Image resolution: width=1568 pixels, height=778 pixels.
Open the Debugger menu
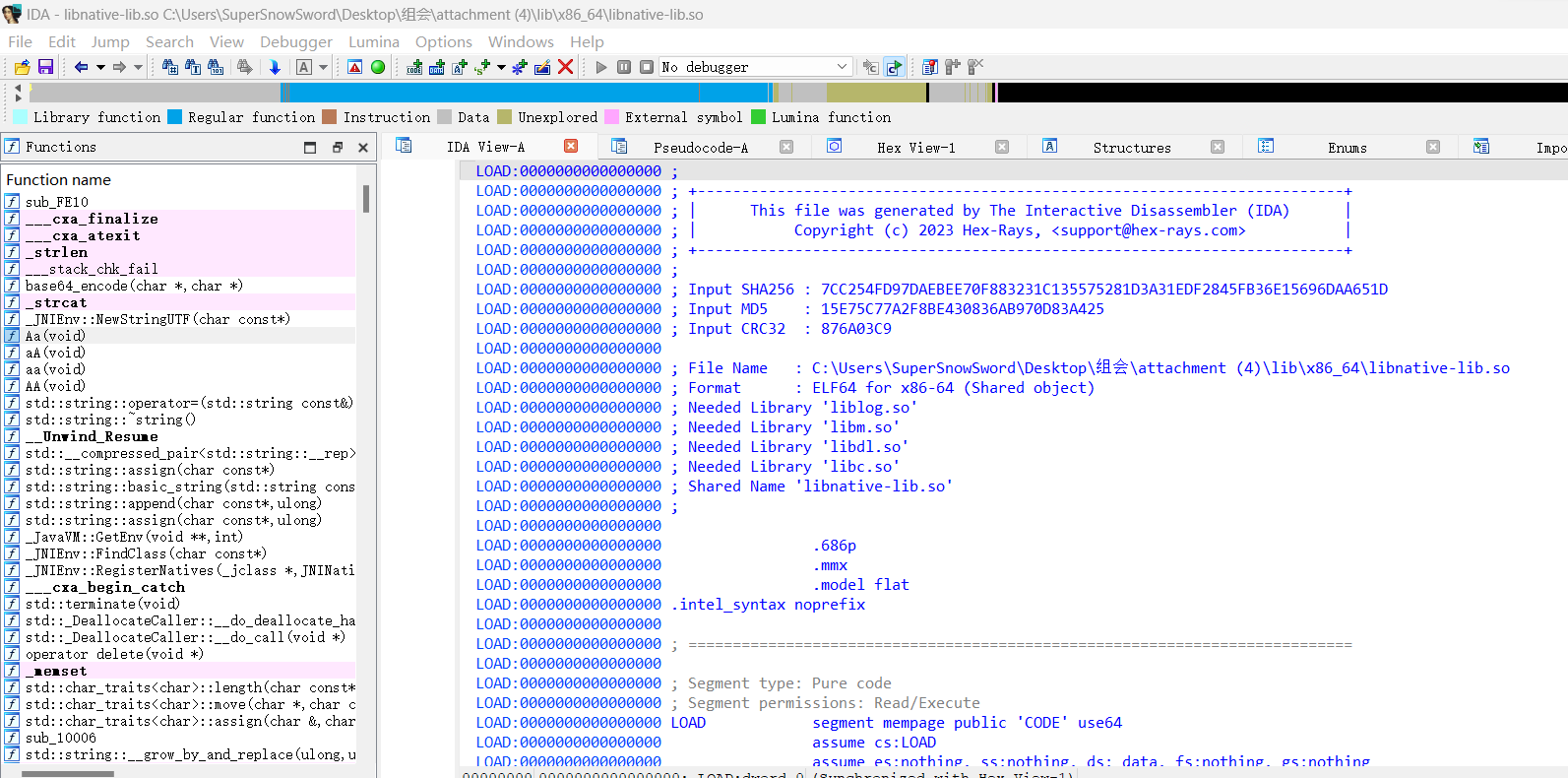point(296,41)
